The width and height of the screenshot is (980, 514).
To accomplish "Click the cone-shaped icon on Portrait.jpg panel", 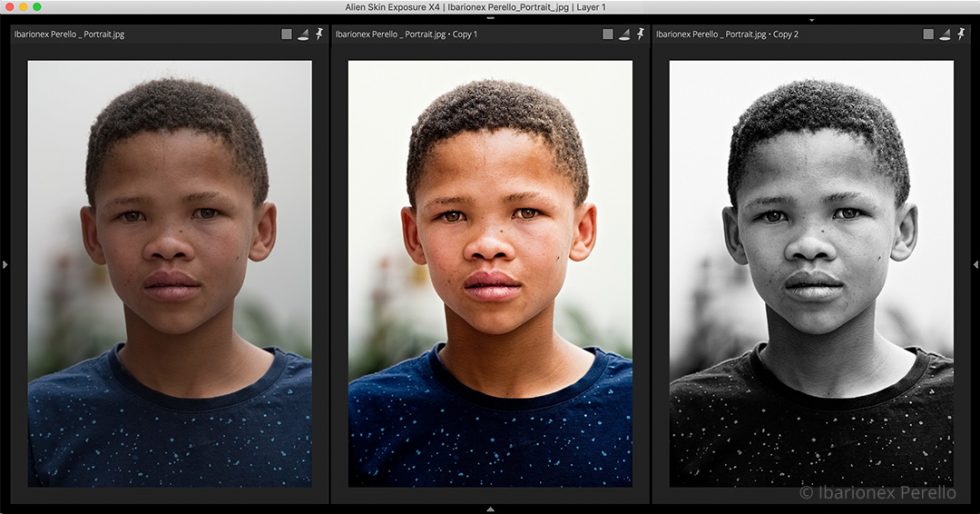I will [x=303, y=34].
